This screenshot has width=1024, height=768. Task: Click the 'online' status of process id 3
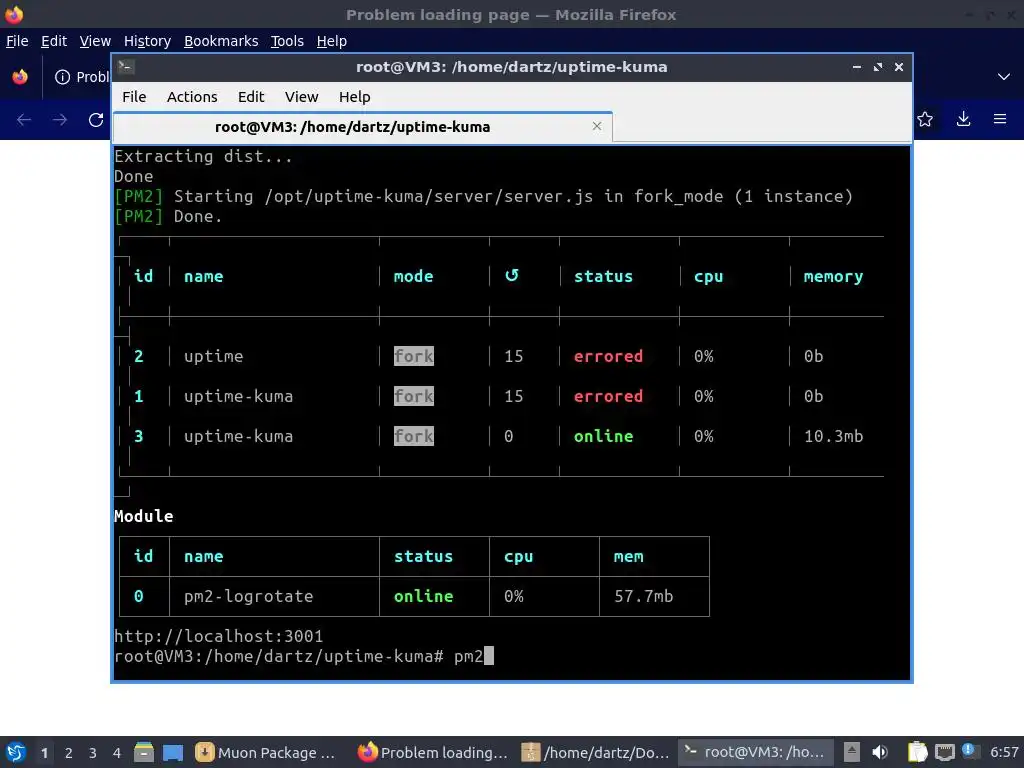[x=603, y=436]
